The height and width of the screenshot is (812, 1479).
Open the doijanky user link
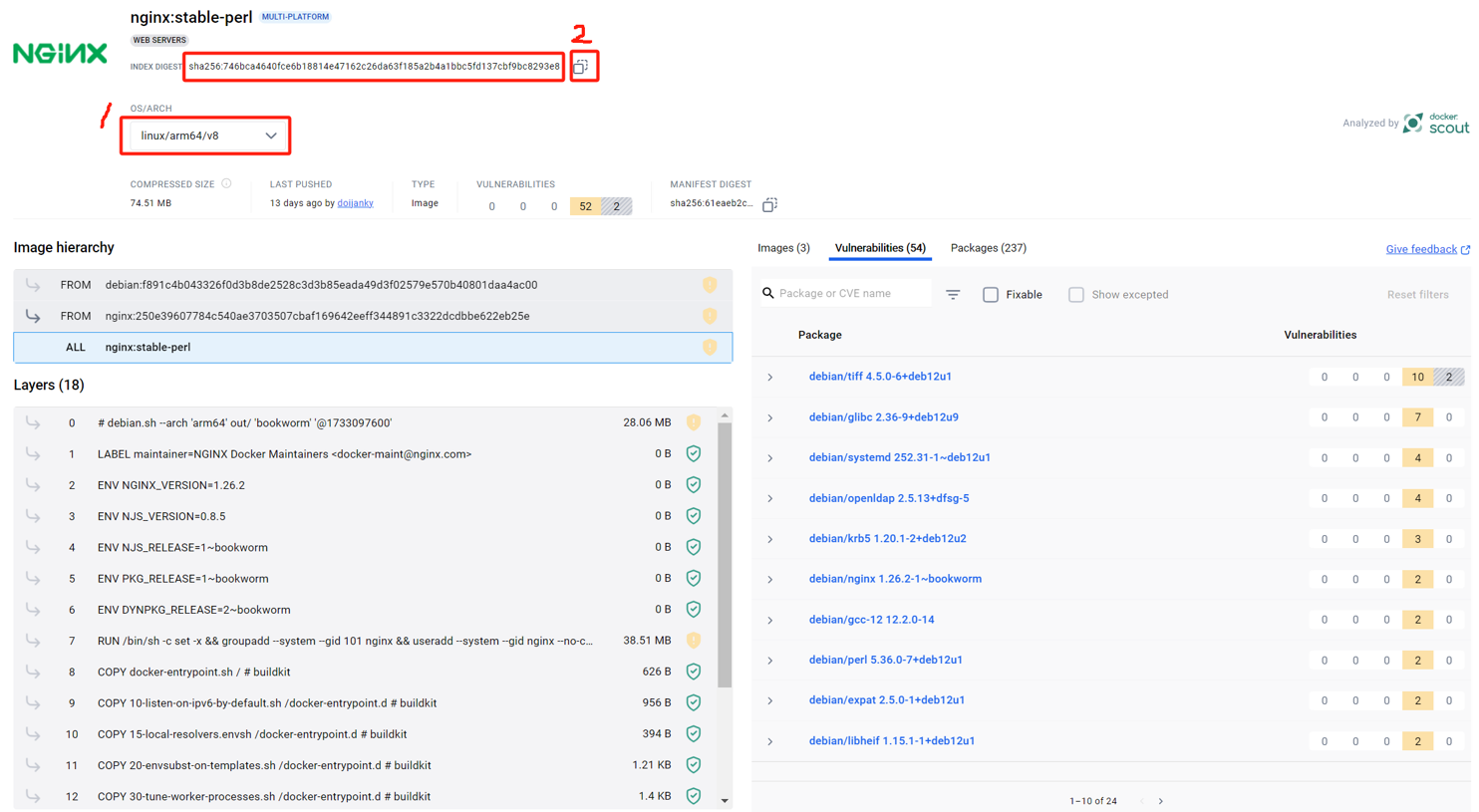click(x=355, y=203)
